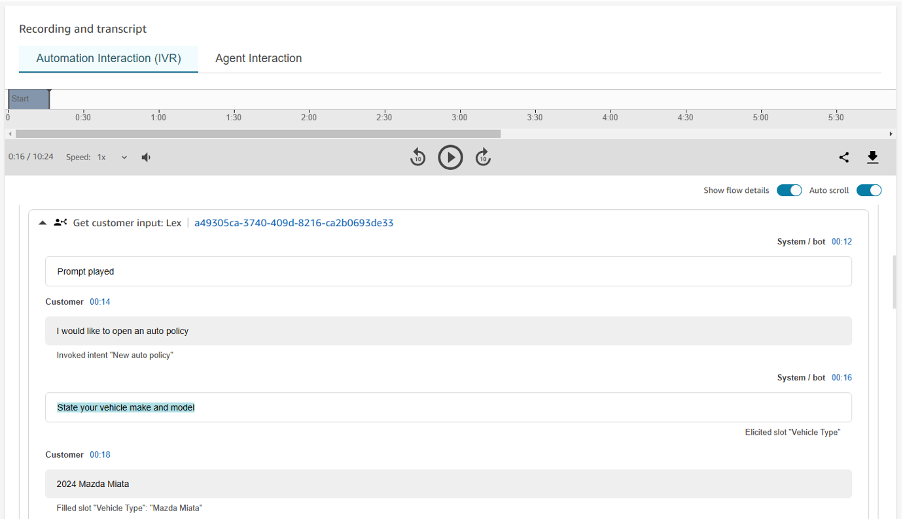Turn off Auto scroll toggle
The image size is (904, 520).
[x=869, y=190]
